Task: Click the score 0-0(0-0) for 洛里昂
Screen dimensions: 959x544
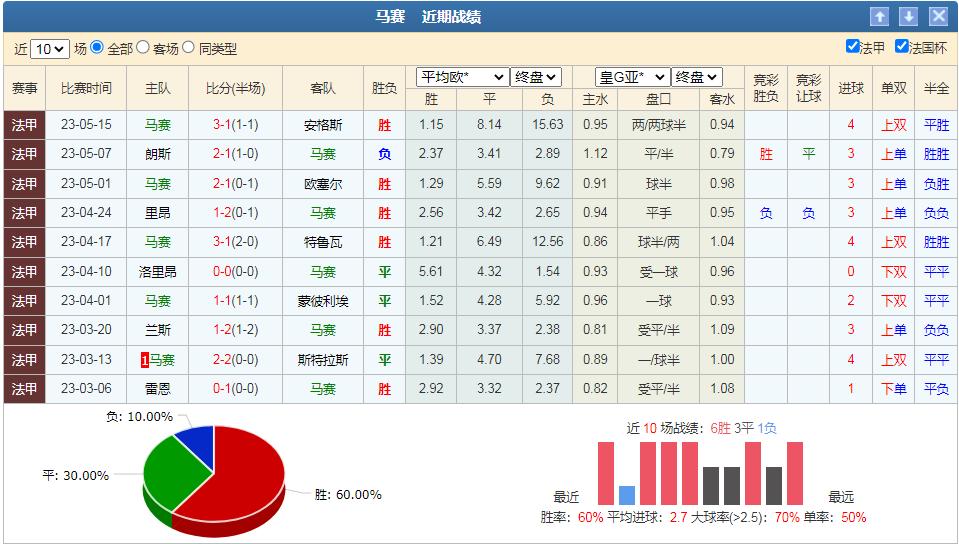Action: (x=235, y=271)
